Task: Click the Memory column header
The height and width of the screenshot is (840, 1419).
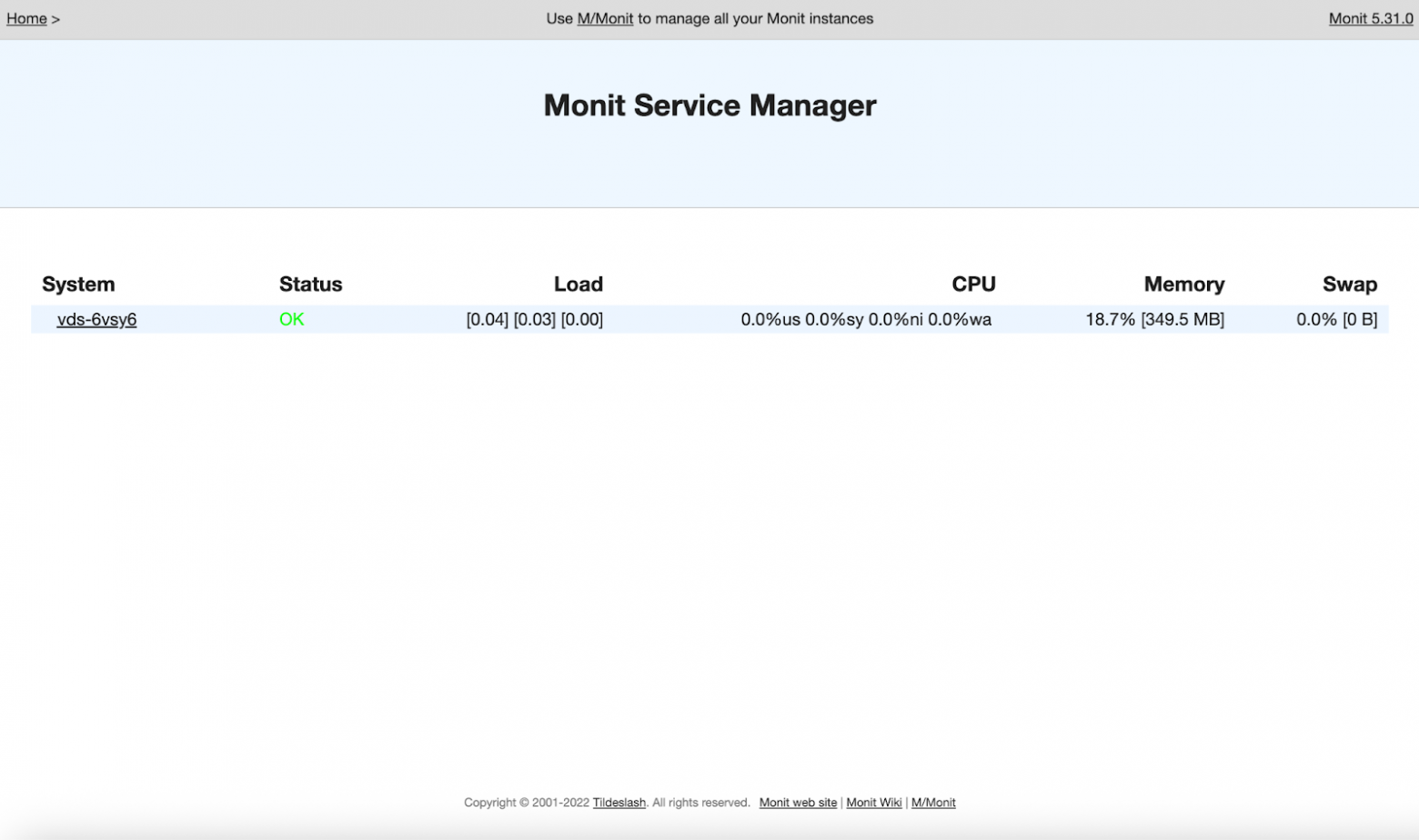Action: click(x=1183, y=284)
